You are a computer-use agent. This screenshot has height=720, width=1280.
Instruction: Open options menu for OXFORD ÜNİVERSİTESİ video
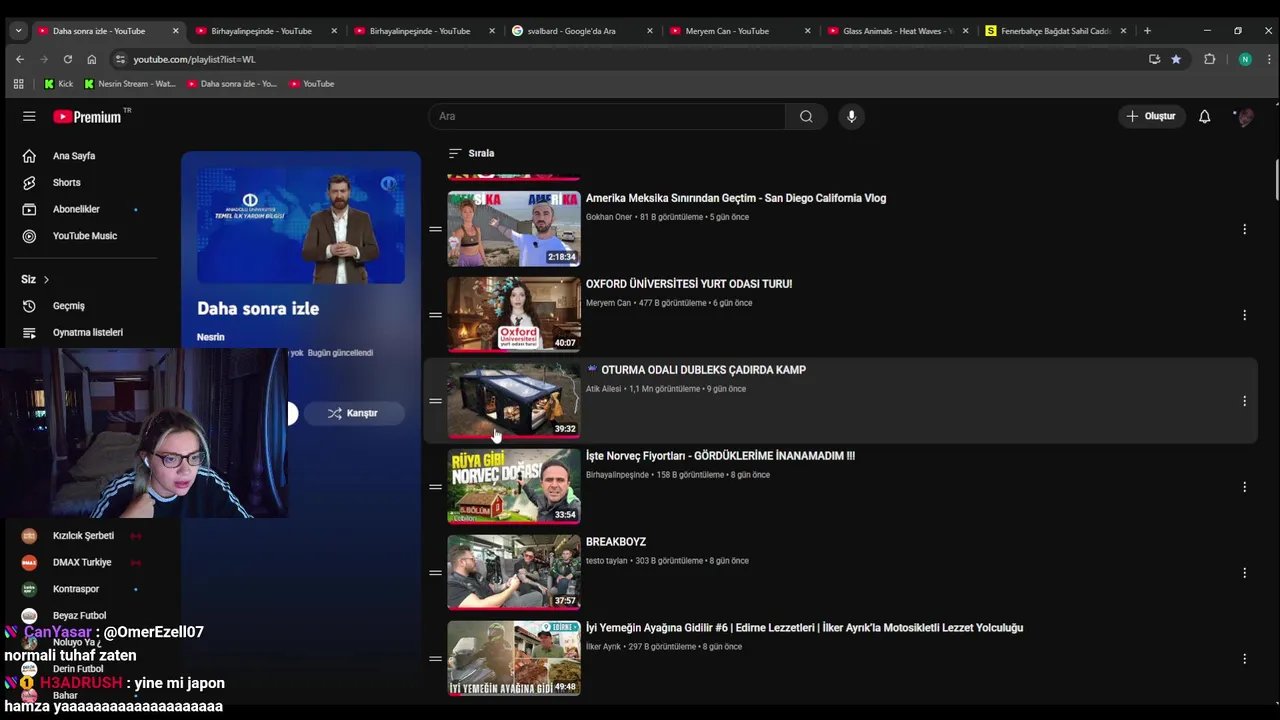click(x=1244, y=315)
